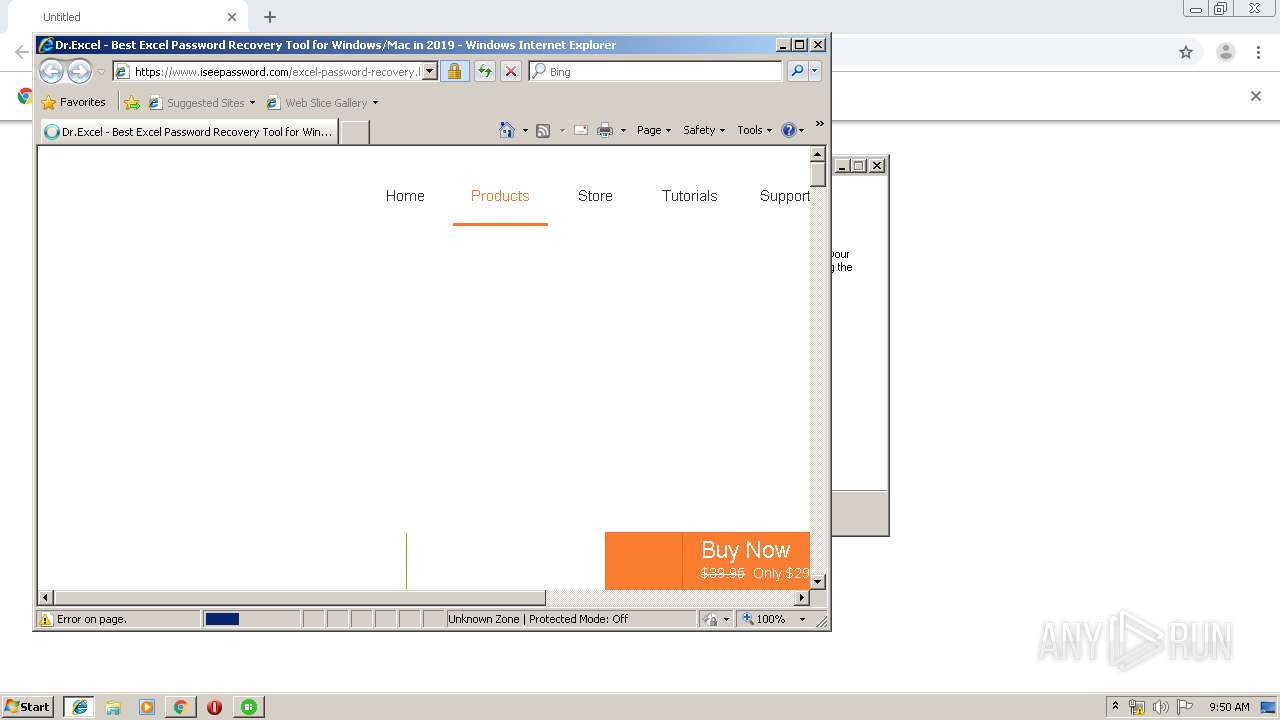Expand the Web Slice Gallery arrow
Viewport: 1280px width, 720px height.
point(376,103)
